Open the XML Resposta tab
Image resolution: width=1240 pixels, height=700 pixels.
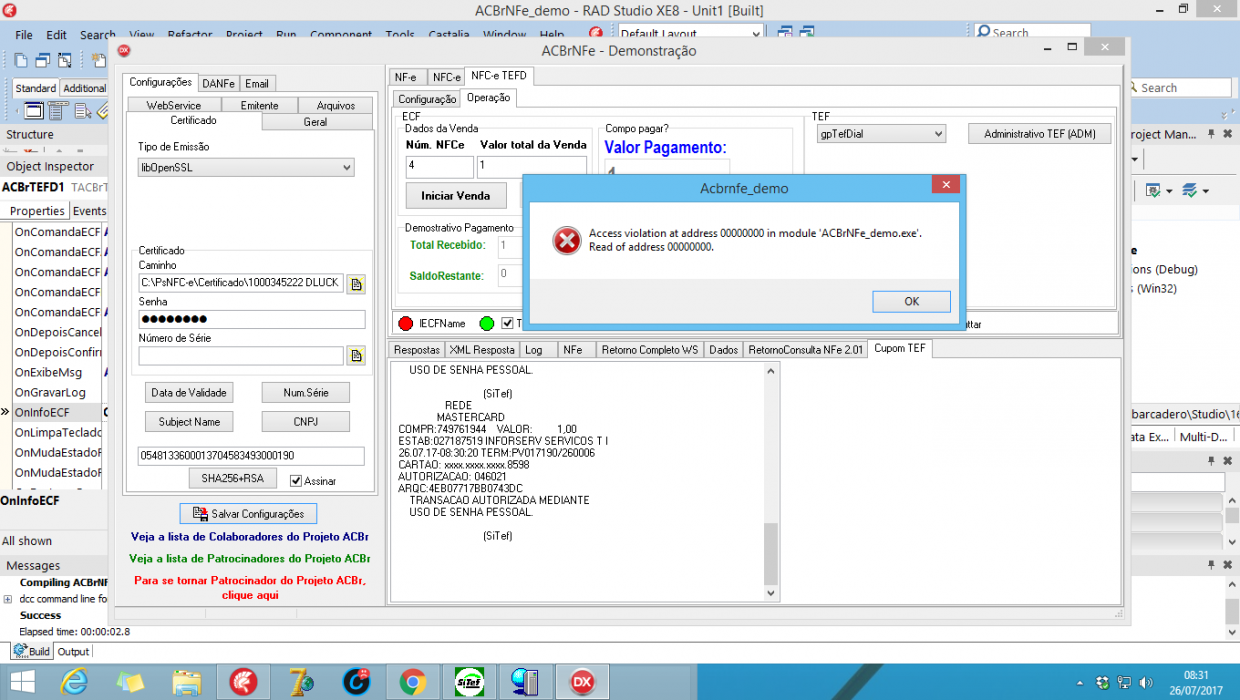tap(482, 350)
